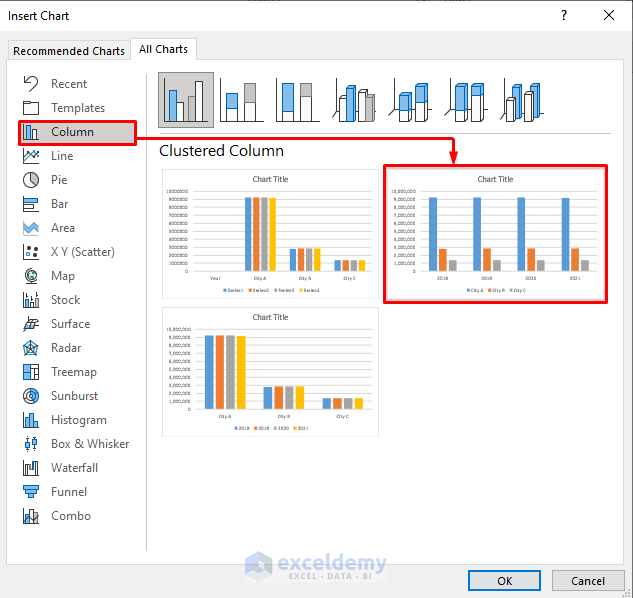Viewport: 633px width, 598px height.
Task: Switch to the All Charts tab
Action: (x=163, y=49)
